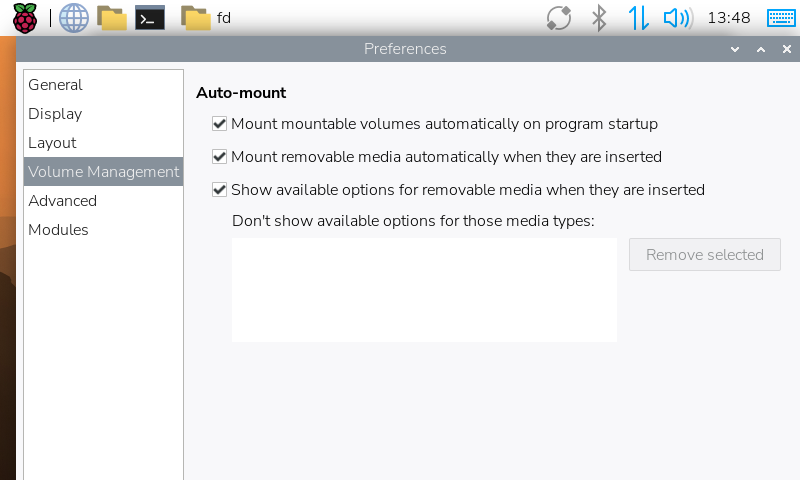Open the volume control speaker icon
800x480 pixels.
678,18
